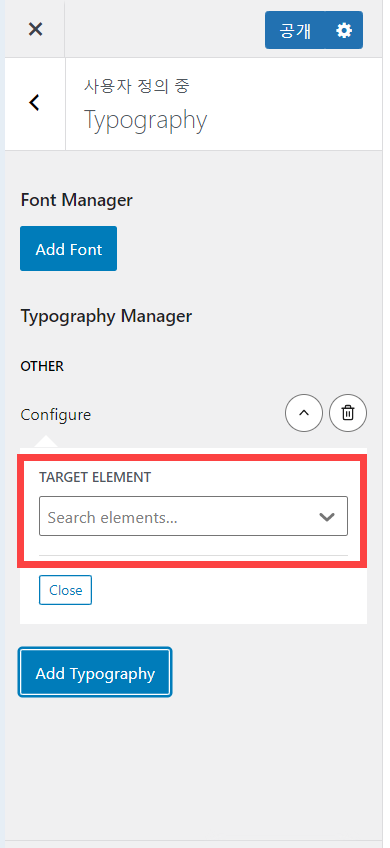Click the Close button in Configure panel

click(65, 590)
